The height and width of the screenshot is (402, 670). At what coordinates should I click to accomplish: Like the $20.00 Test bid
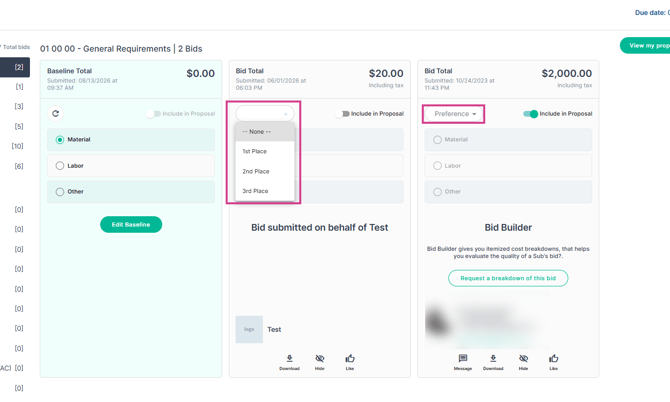pyautogui.click(x=350, y=362)
